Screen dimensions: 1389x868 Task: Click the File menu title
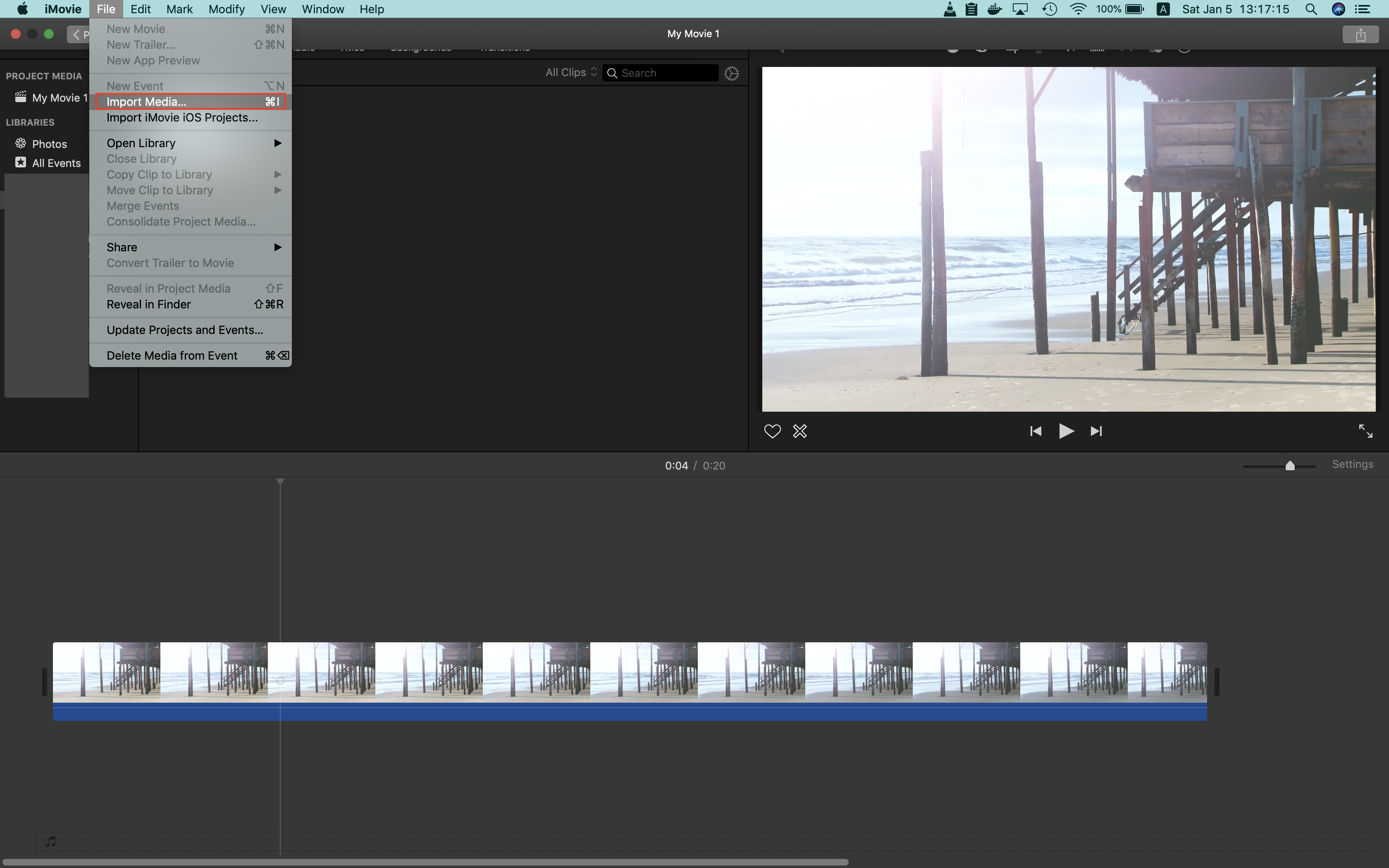[x=106, y=9]
